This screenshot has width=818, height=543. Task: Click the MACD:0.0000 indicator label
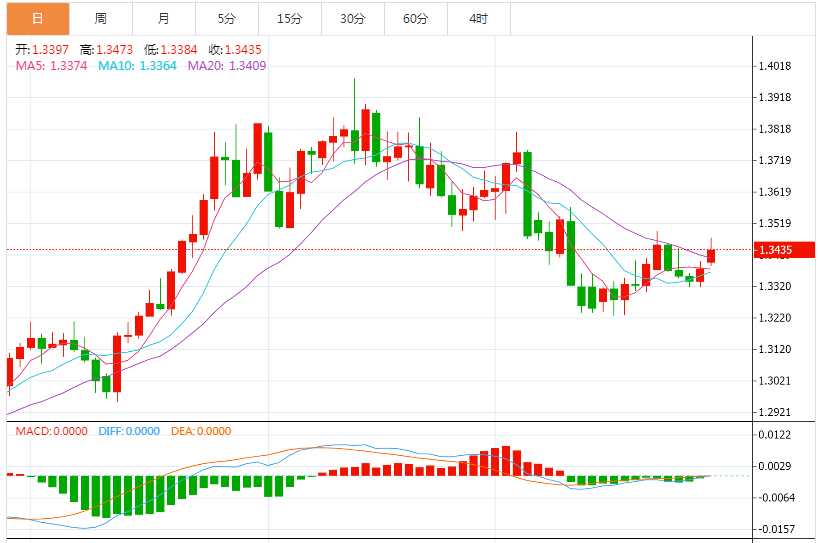pos(52,431)
